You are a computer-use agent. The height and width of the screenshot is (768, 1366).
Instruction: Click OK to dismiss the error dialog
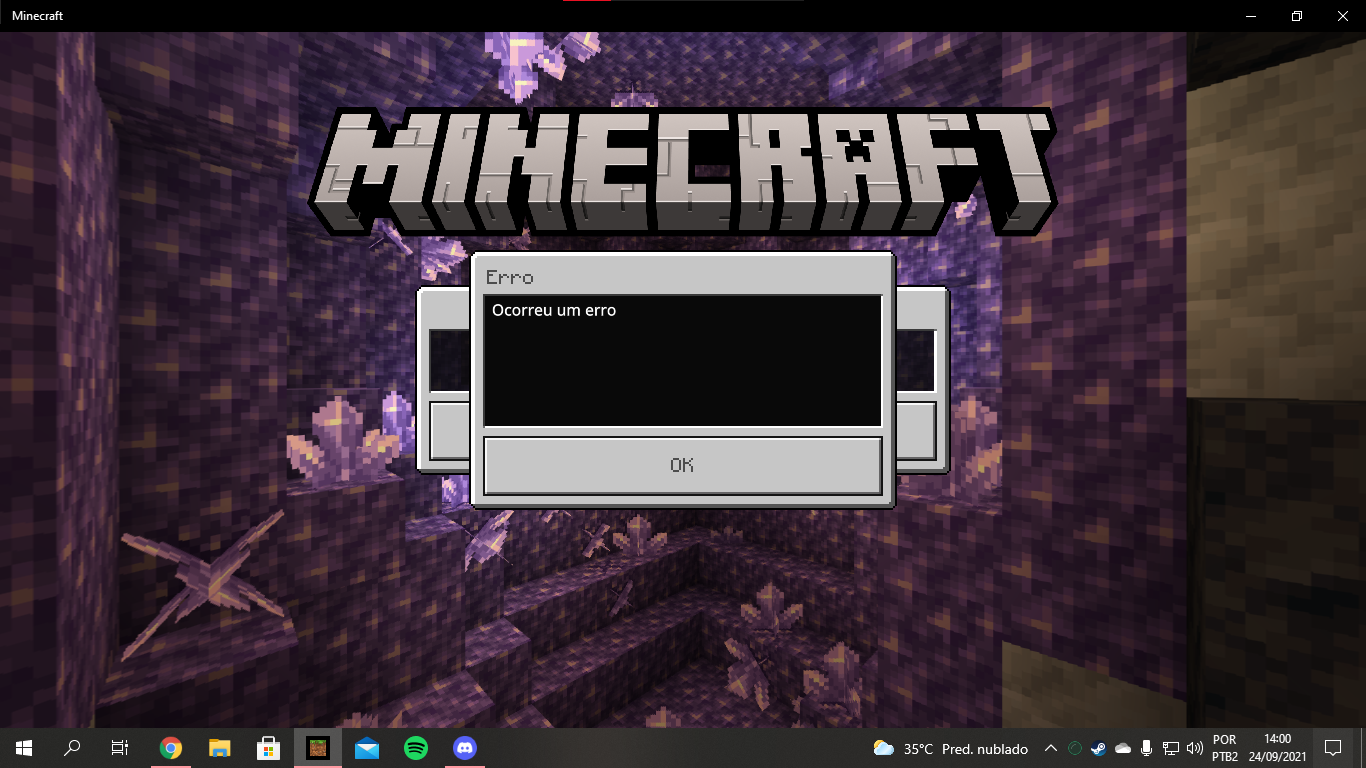point(682,465)
